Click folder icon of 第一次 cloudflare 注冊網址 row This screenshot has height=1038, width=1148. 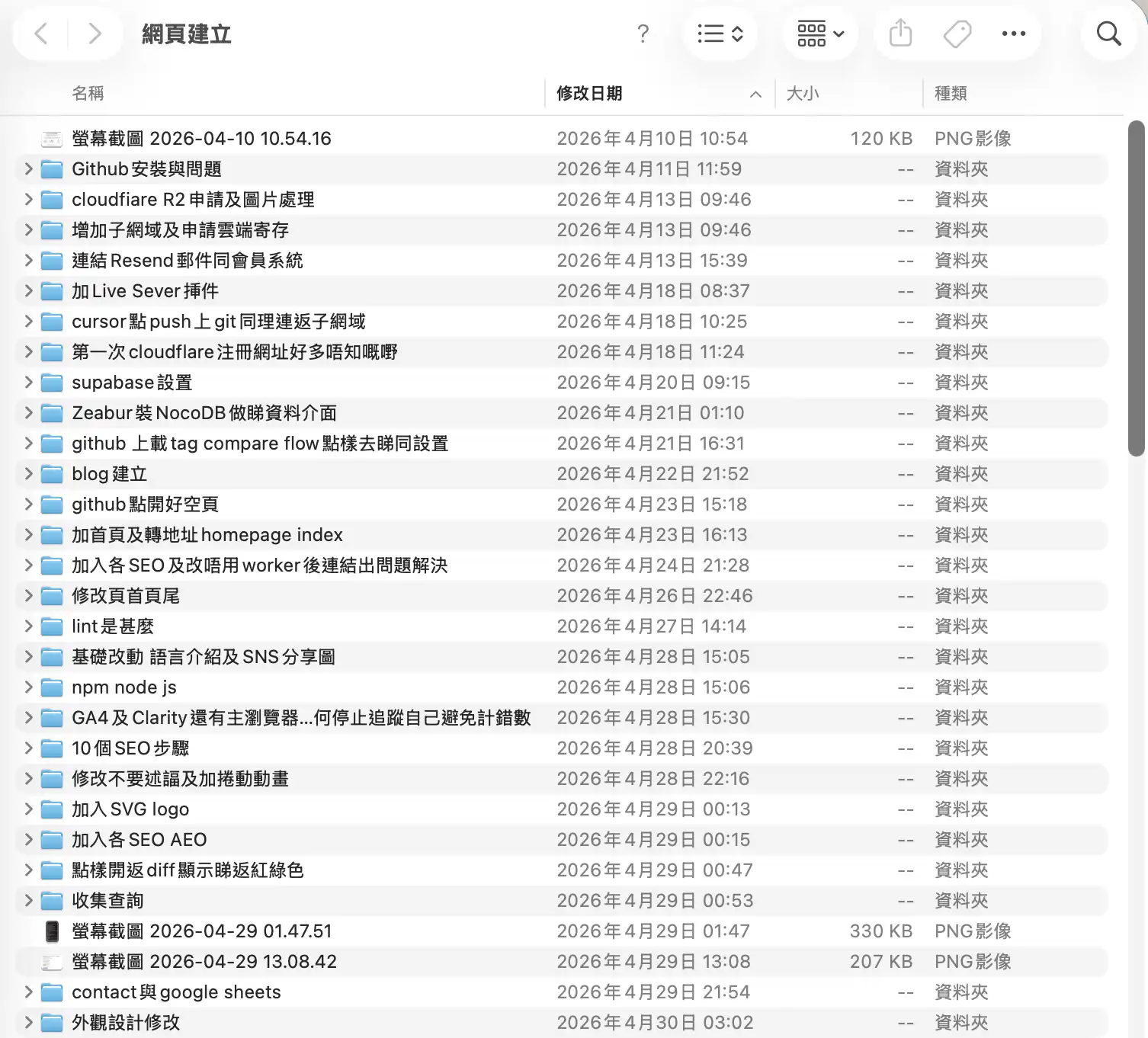coord(52,352)
